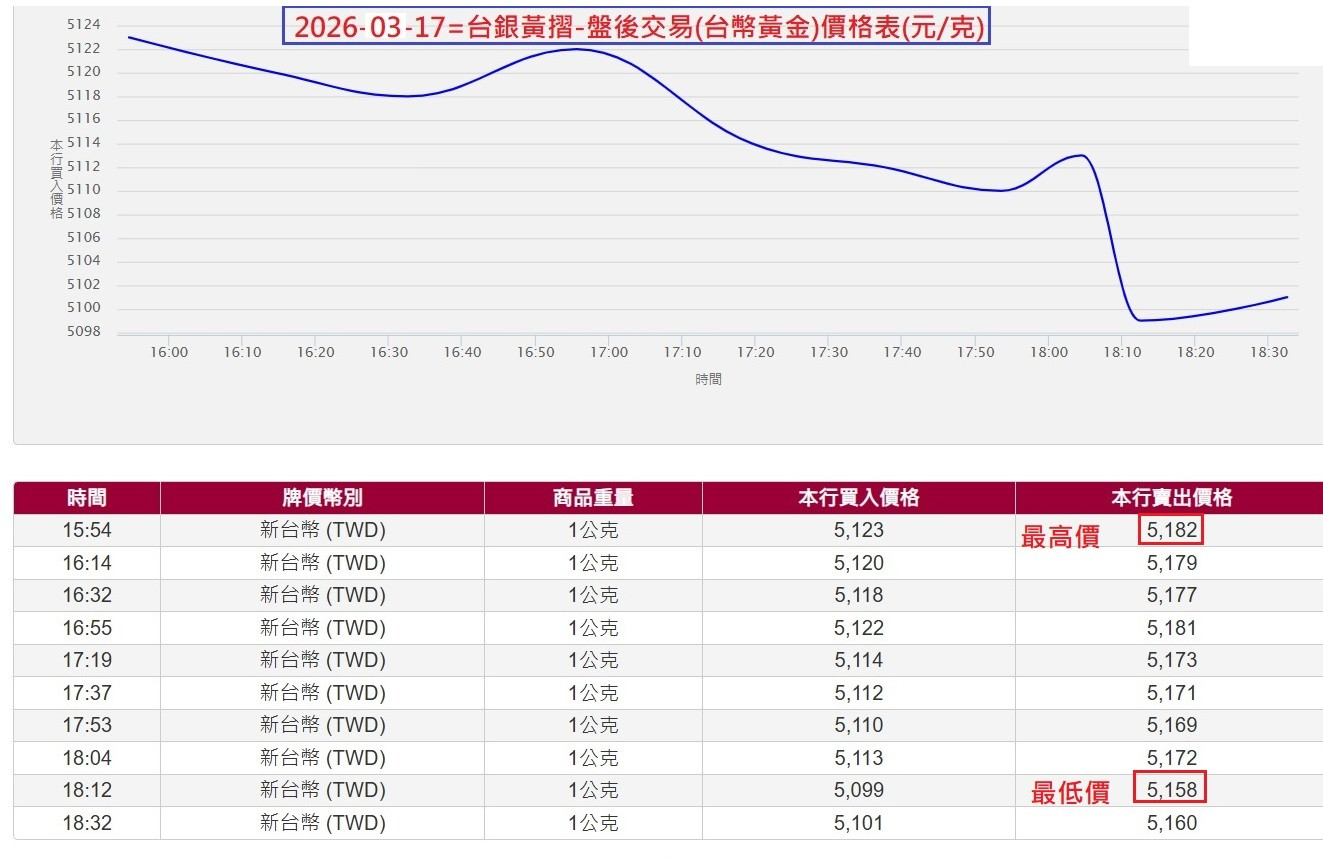Click the 最低價 red label
This screenshot has width=1323, height=859.
coord(1070,794)
